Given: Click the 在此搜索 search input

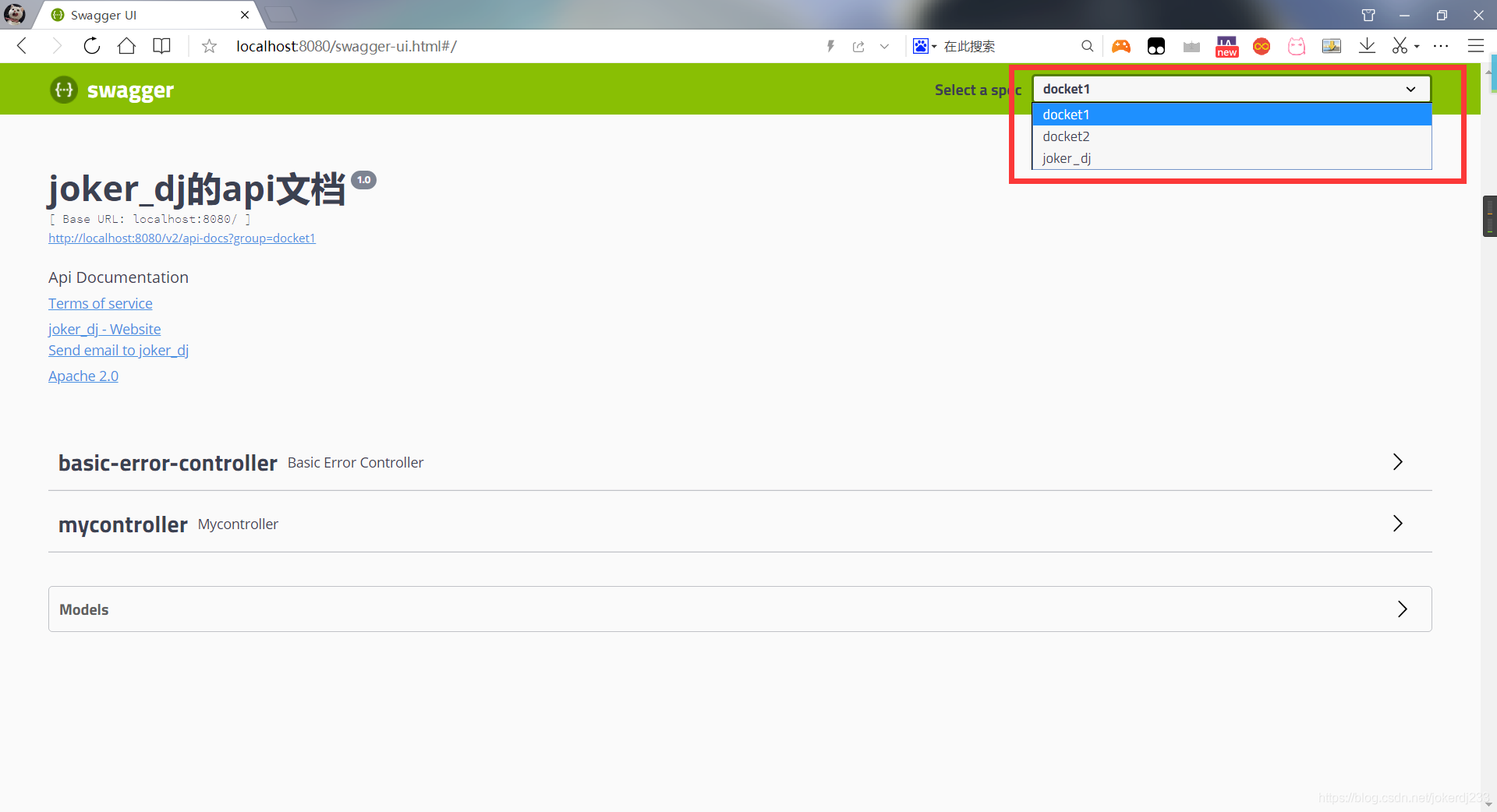Looking at the screenshot, I should pyautogui.click(x=1006, y=46).
